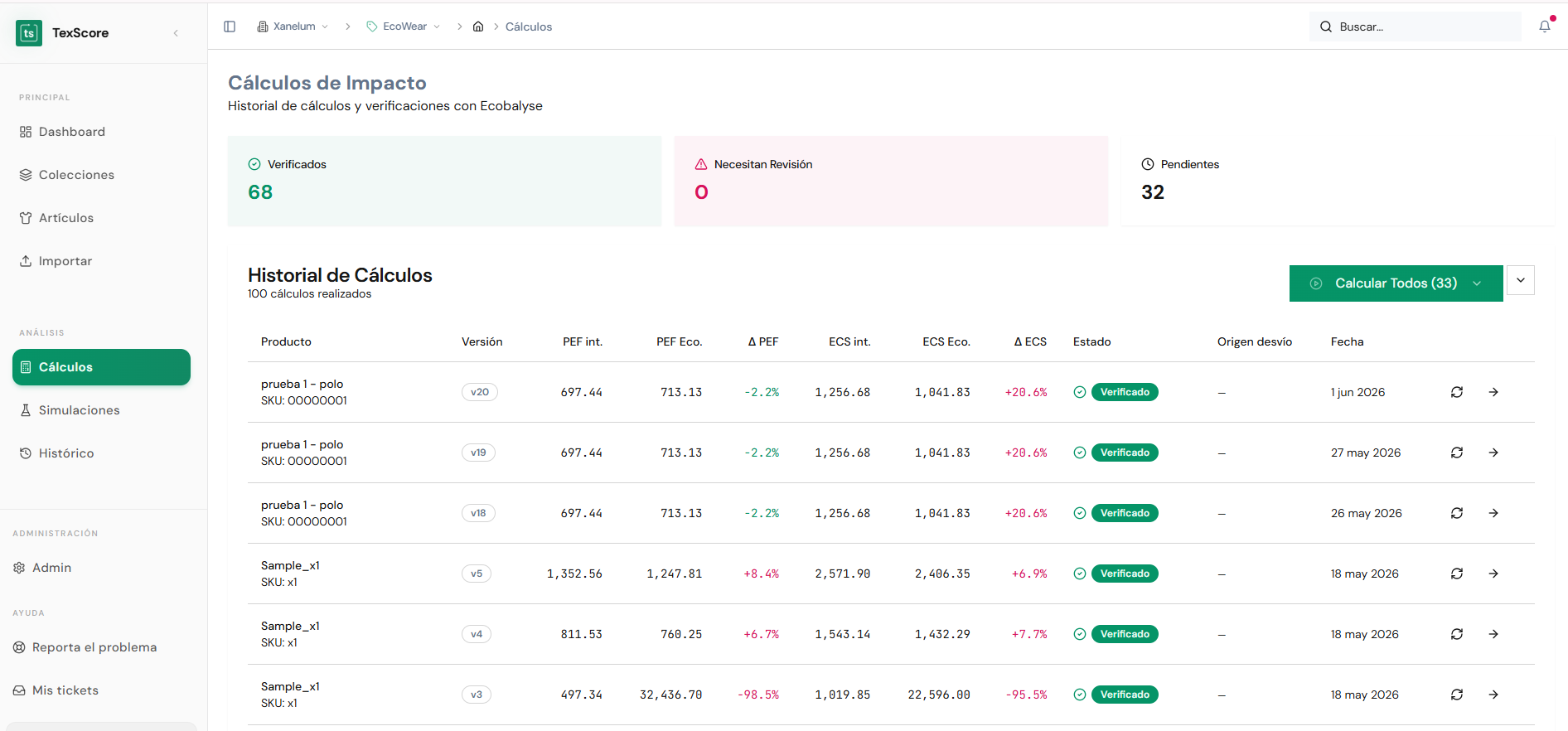Click the 1 jun 2026 date
Screen dimensions: 1568x731
(1358, 392)
